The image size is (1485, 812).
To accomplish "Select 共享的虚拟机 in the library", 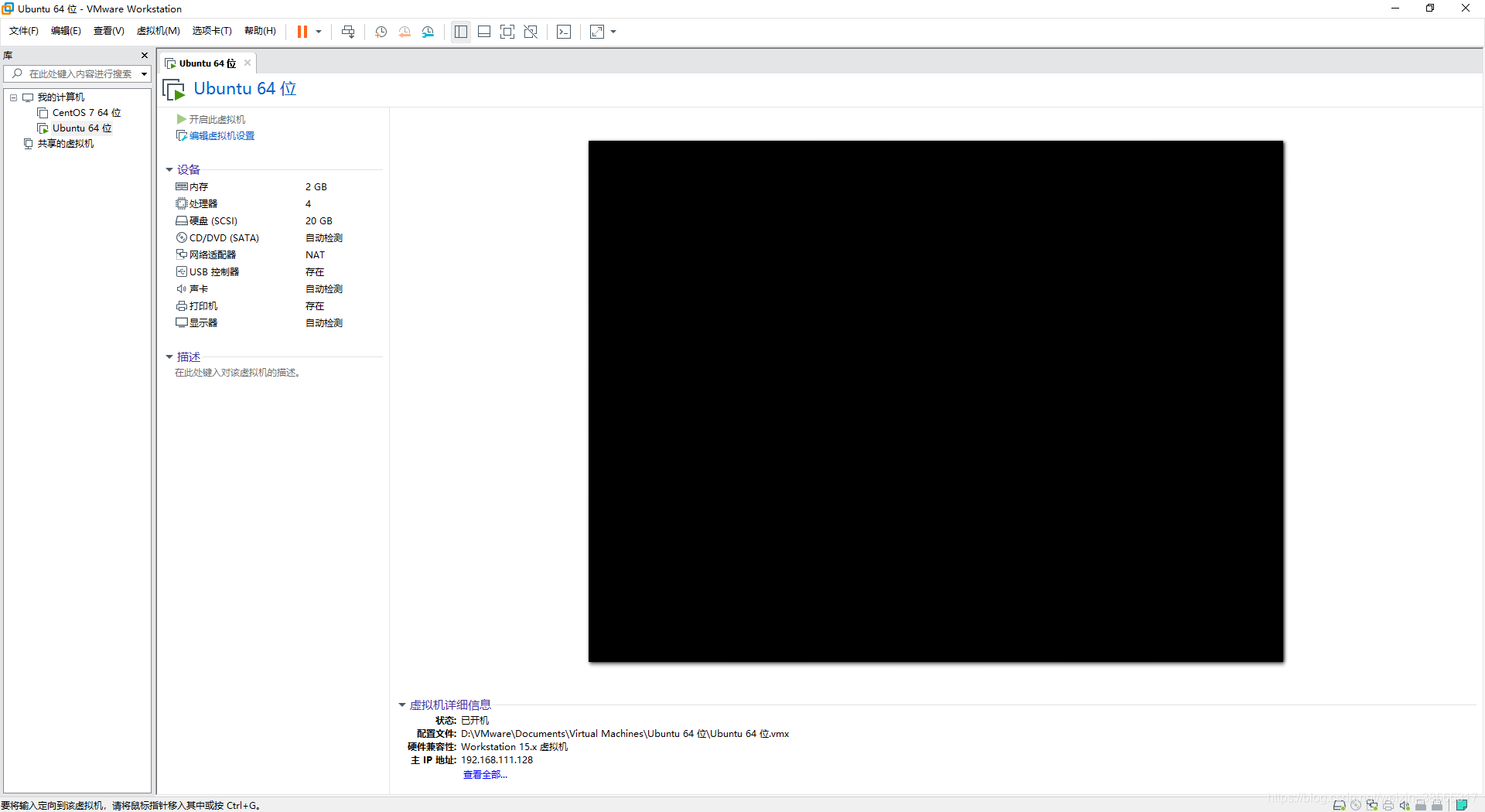I will coord(66,144).
